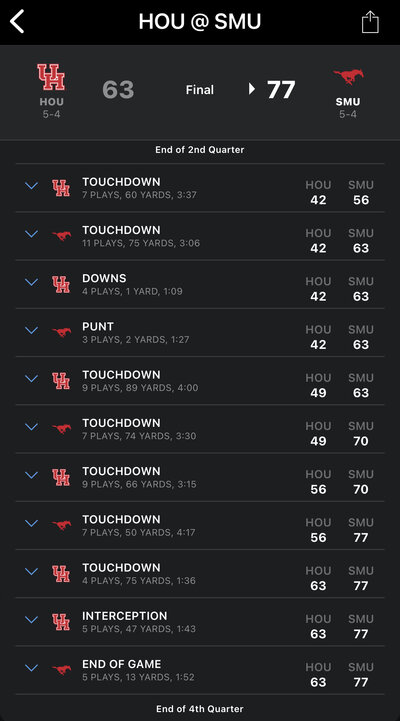Expand the DOWNS drive chevron

point(31,282)
